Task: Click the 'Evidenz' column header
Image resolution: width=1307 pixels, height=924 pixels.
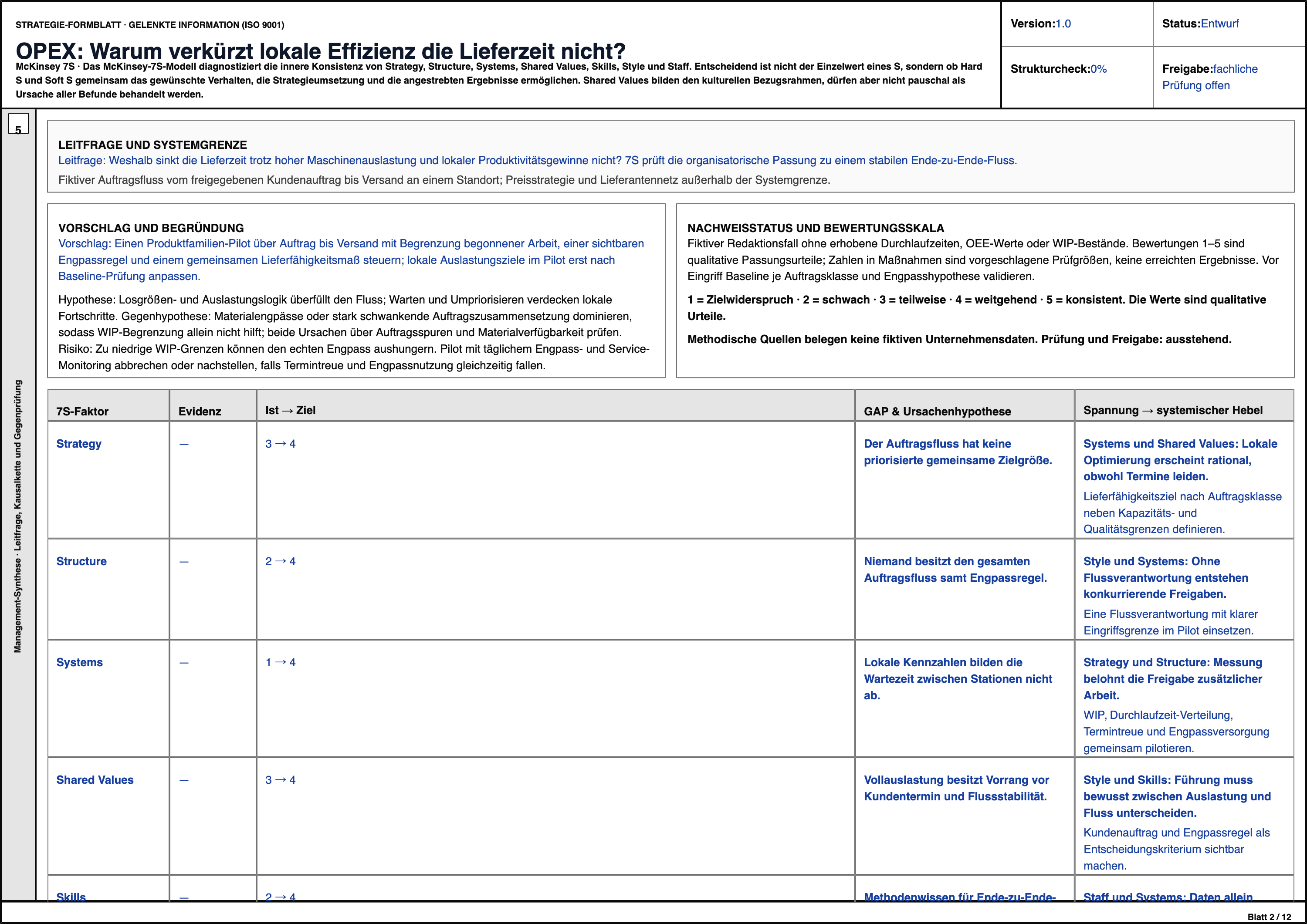Action: click(x=213, y=406)
